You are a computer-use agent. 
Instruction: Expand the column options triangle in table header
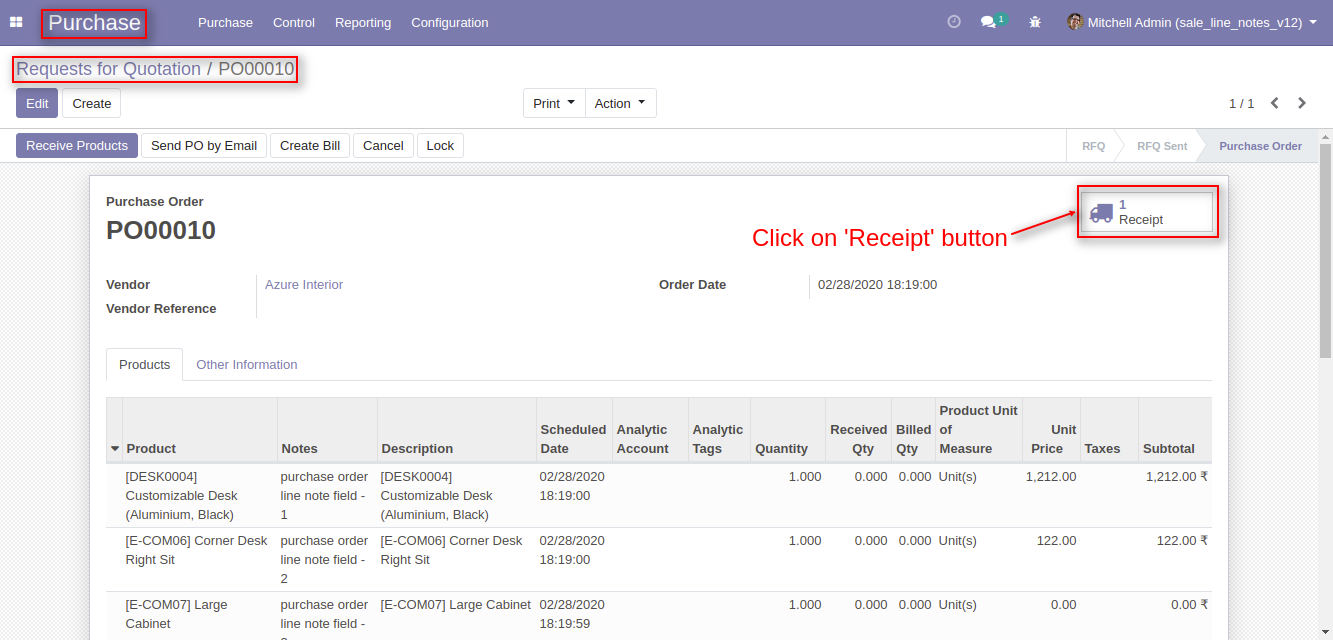(115, 449)
